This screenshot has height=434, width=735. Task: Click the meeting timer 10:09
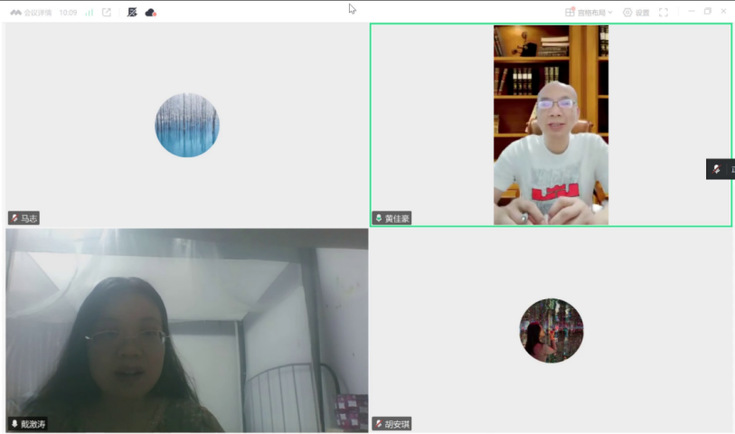(x=68, y=13)
